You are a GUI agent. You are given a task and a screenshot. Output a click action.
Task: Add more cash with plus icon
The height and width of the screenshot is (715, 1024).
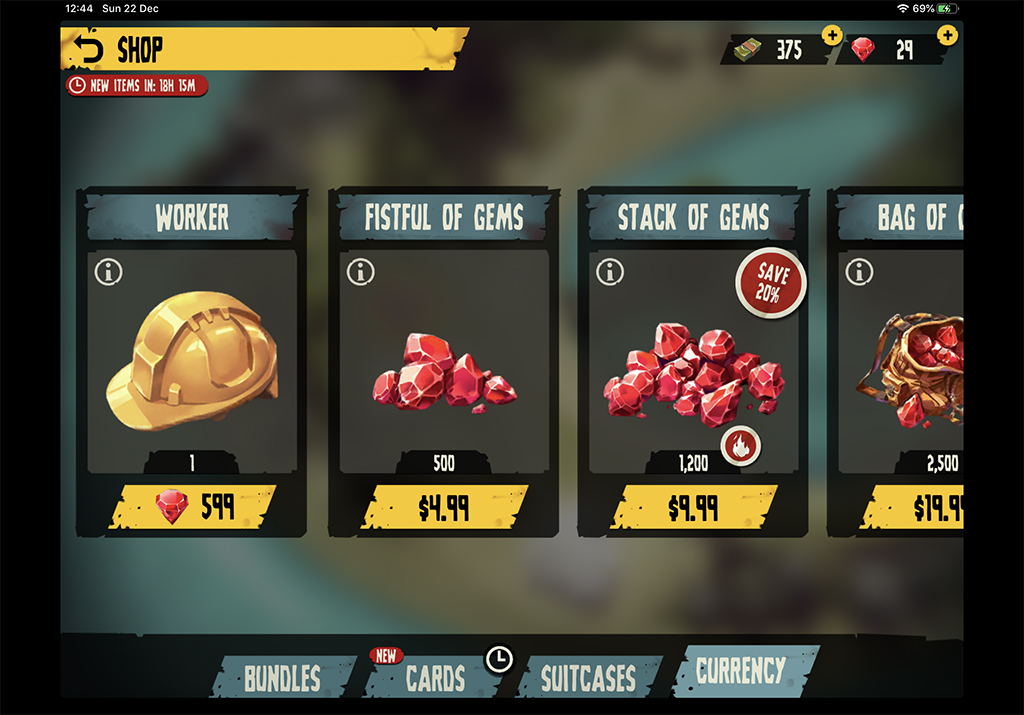(831, 35)
